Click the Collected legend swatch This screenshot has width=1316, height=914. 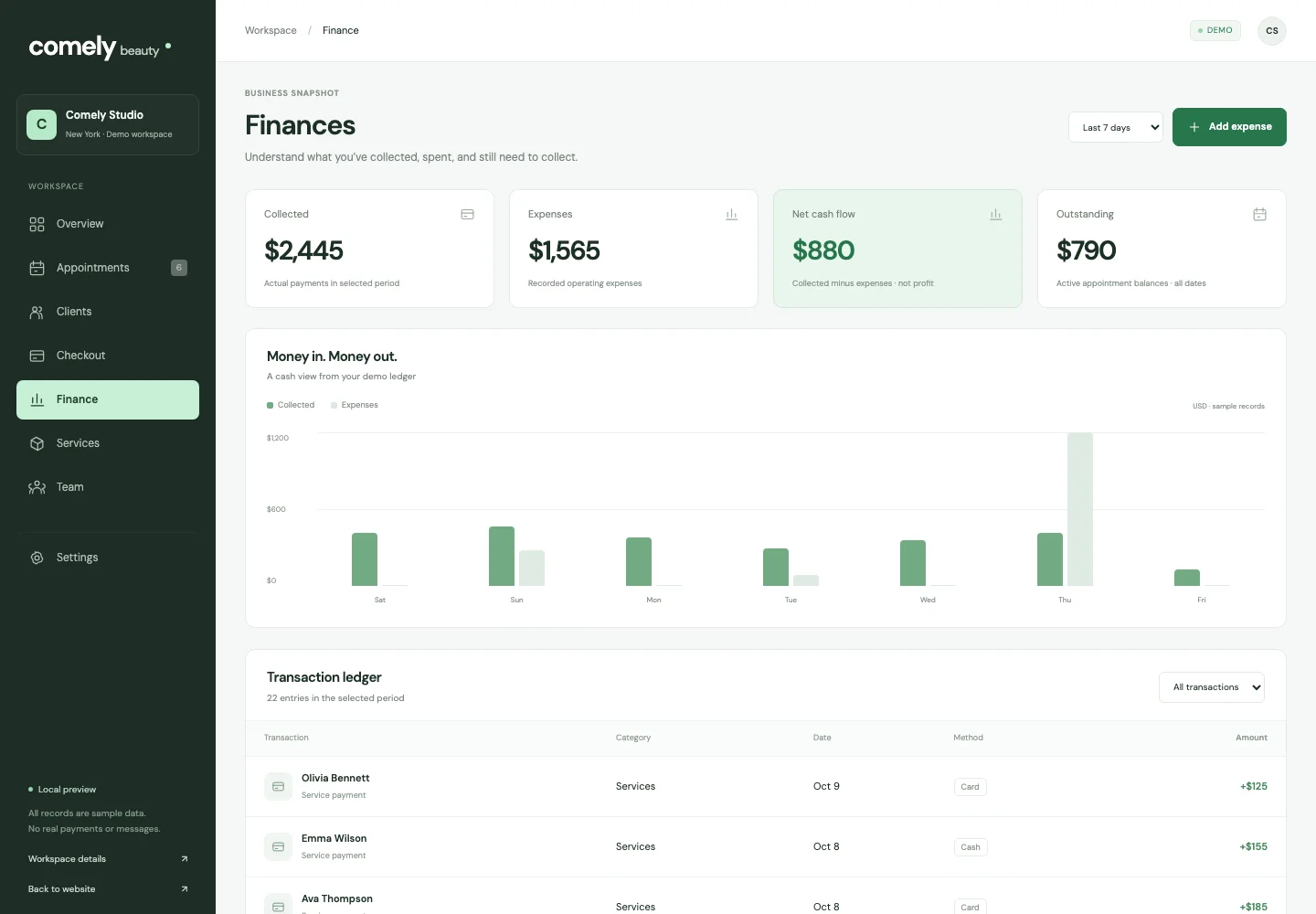click(x=270, y=405)
